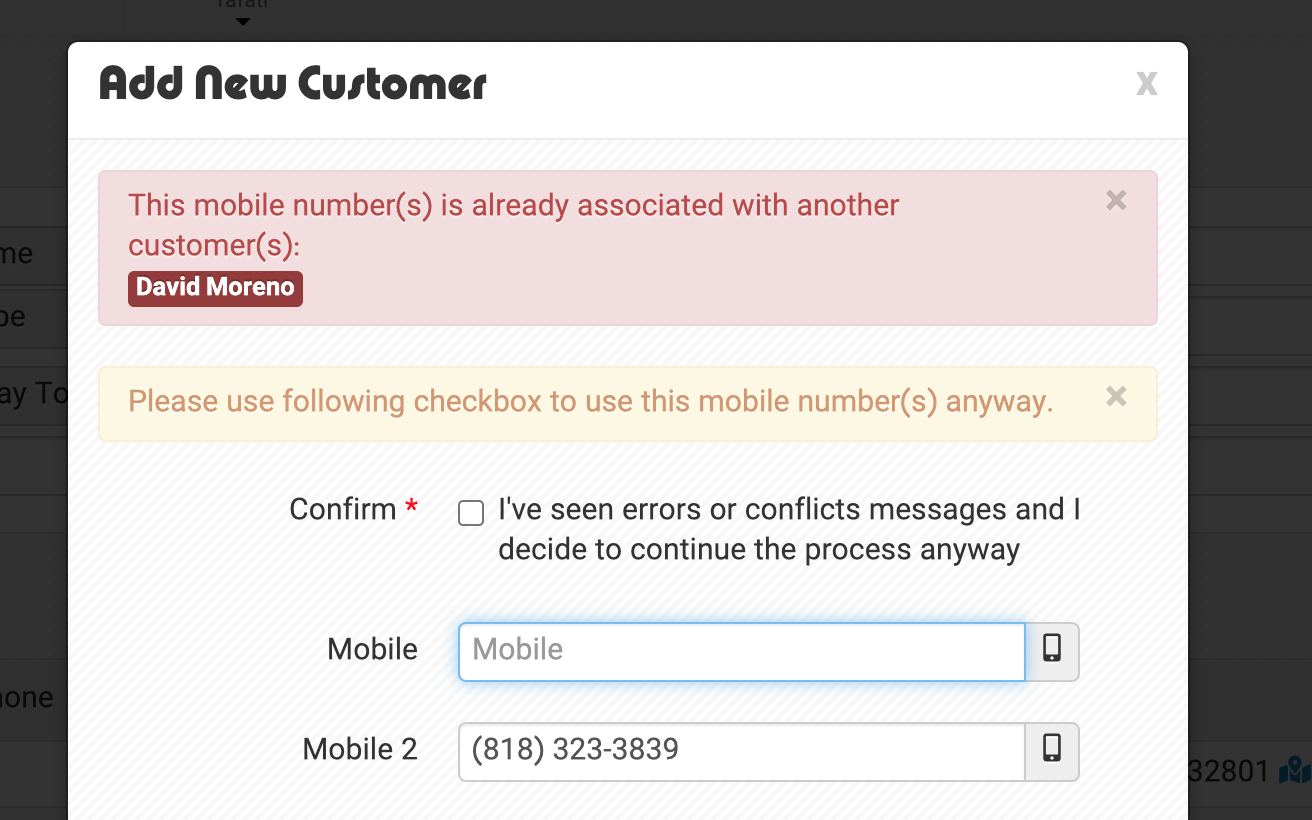1312x820 pixels.
Task: Click the Mobile field label
Action: point(372,649)
